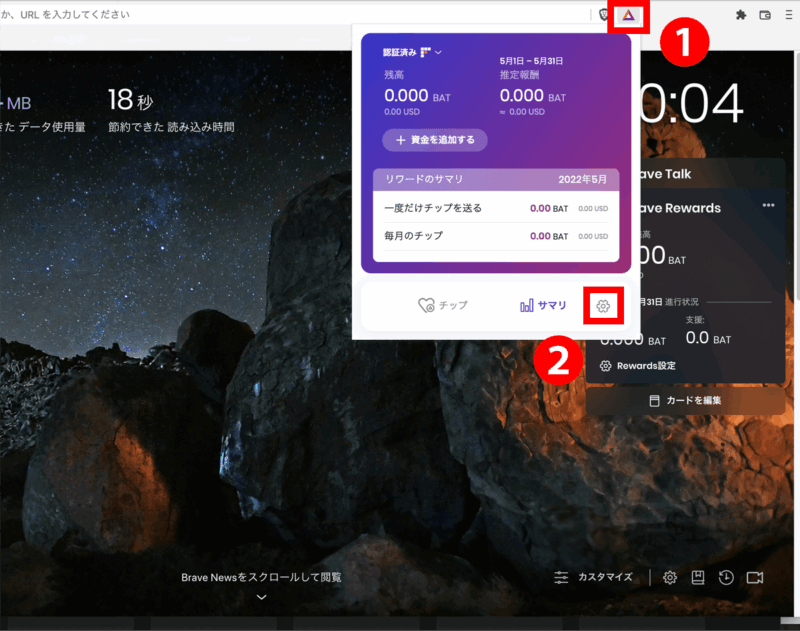Open the Brave Rewards card three-dot menu

tap(768, 205)
